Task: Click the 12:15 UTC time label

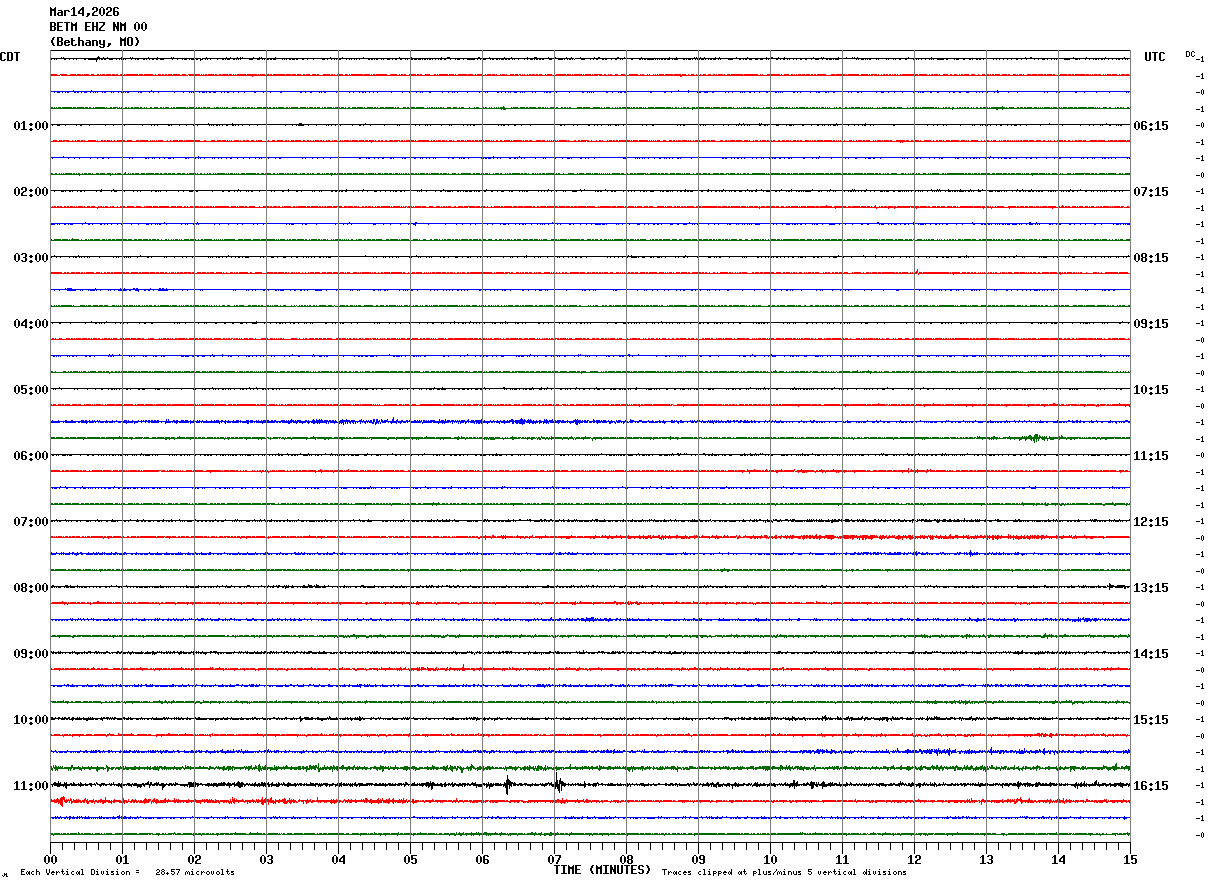Action: tap(1150, 522)
